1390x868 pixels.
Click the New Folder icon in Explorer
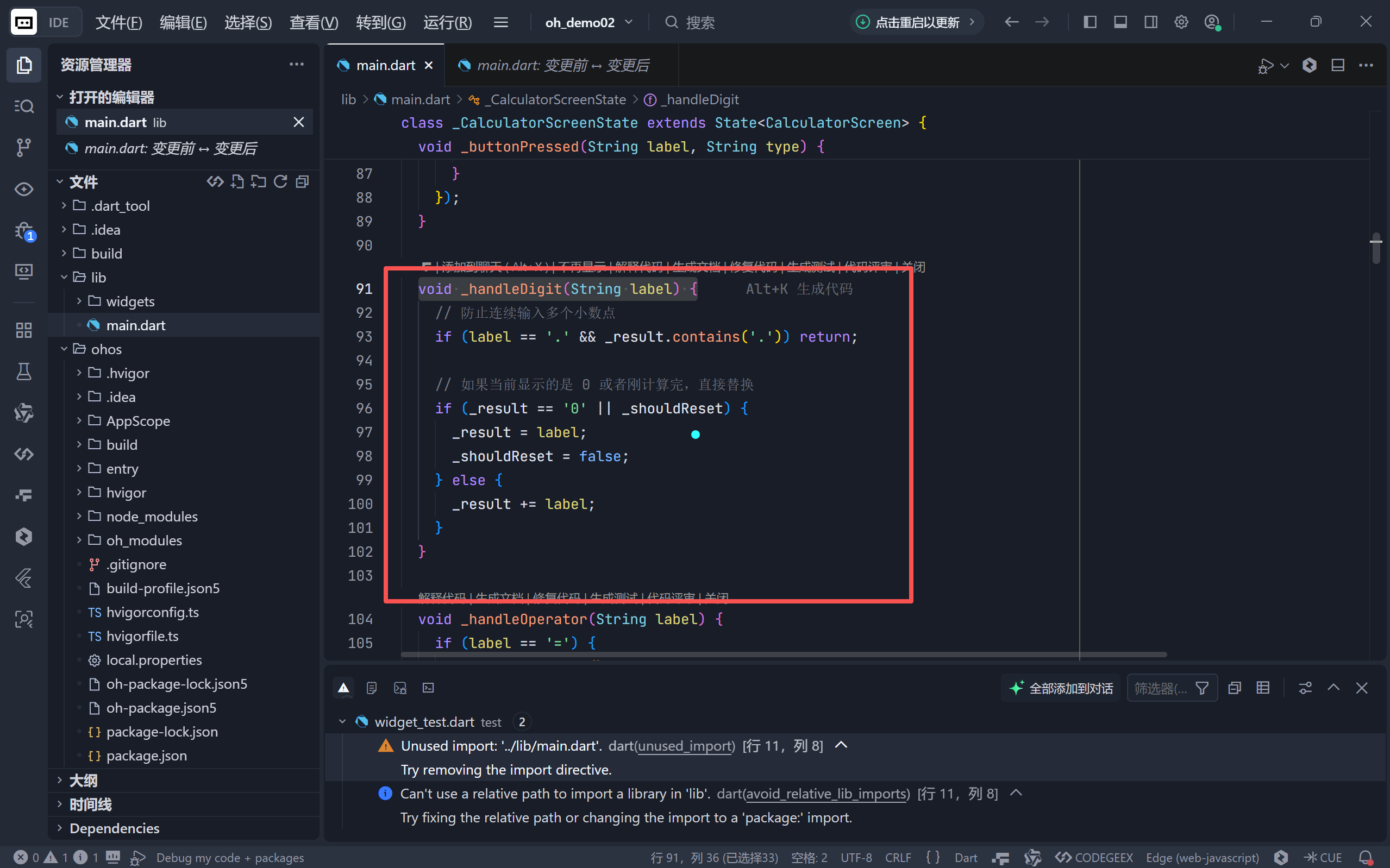pos(258,182)
